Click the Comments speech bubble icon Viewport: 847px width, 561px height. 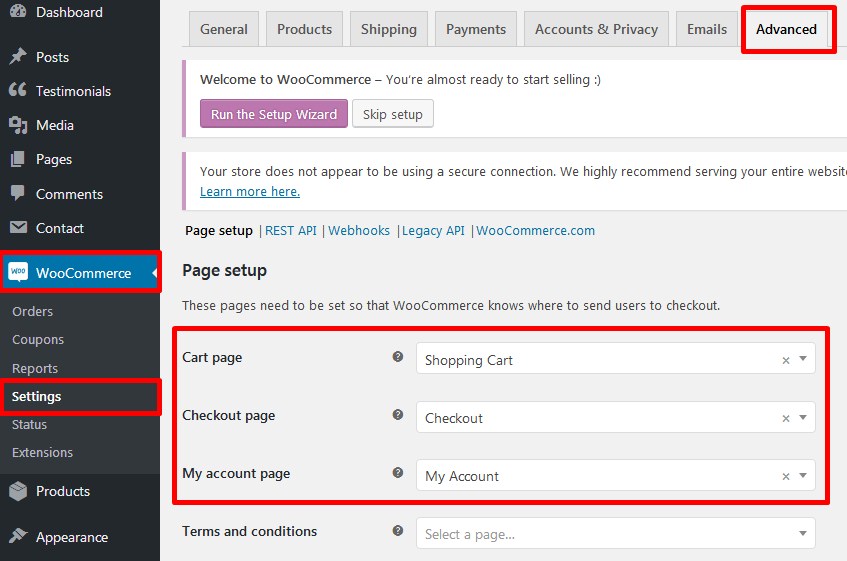[18, 193]
